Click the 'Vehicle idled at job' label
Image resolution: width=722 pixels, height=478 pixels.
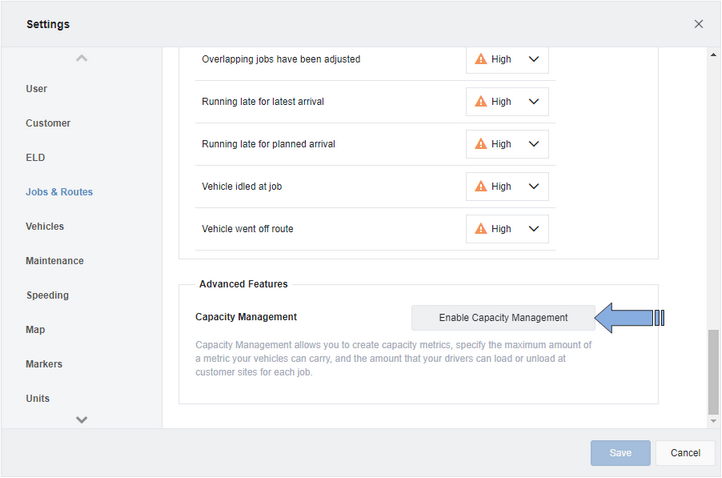pyautogui.click(x=242, y=186)
